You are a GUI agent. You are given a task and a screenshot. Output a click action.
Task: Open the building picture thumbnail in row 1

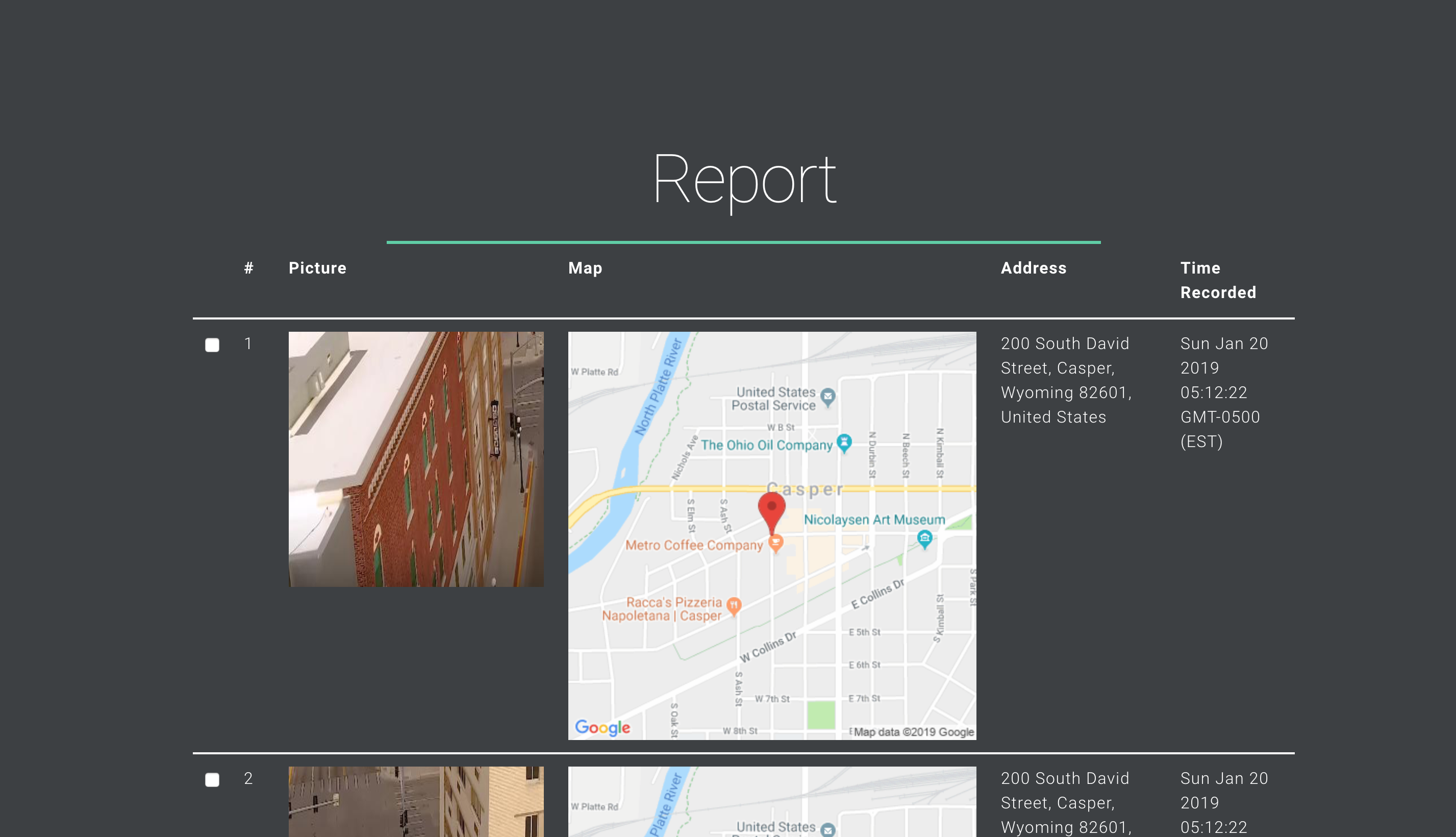416,459
